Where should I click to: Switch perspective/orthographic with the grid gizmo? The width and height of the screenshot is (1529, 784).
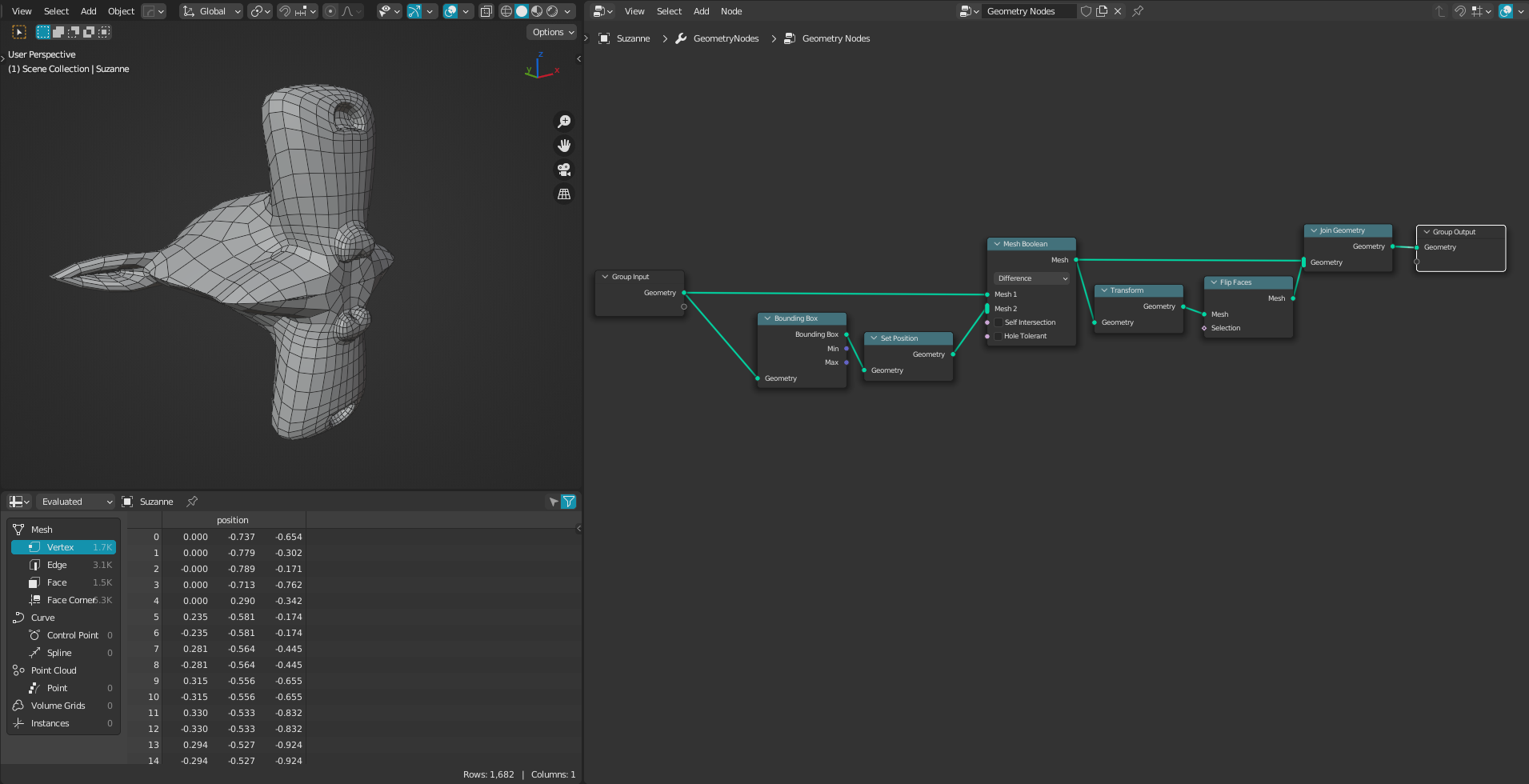tap(564, 194)
